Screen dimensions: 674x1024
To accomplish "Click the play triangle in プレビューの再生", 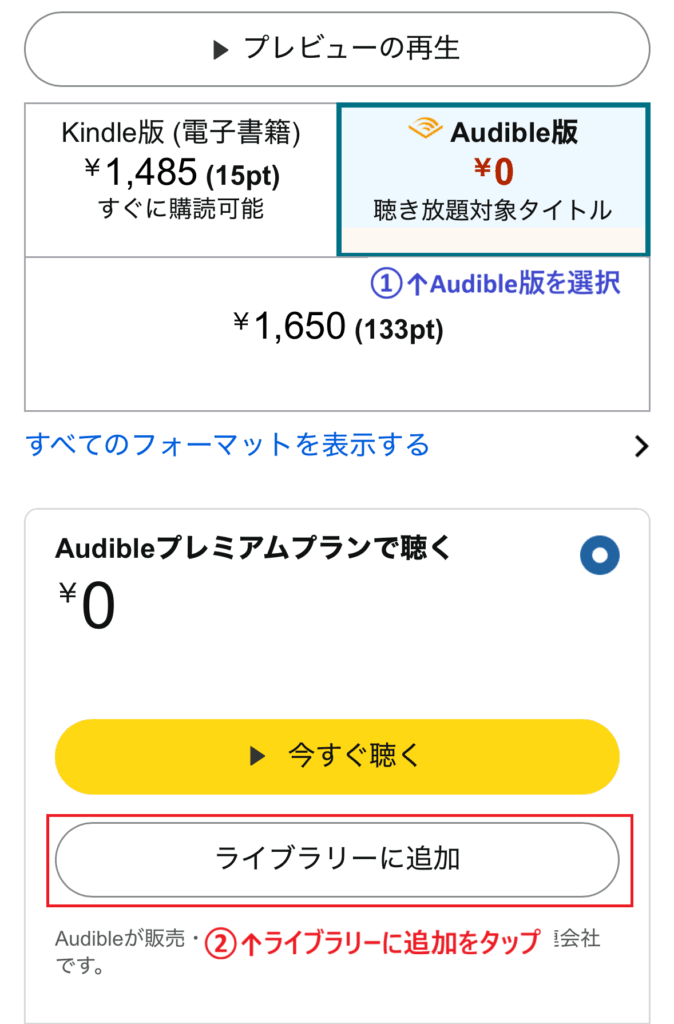I will (222, 50).
